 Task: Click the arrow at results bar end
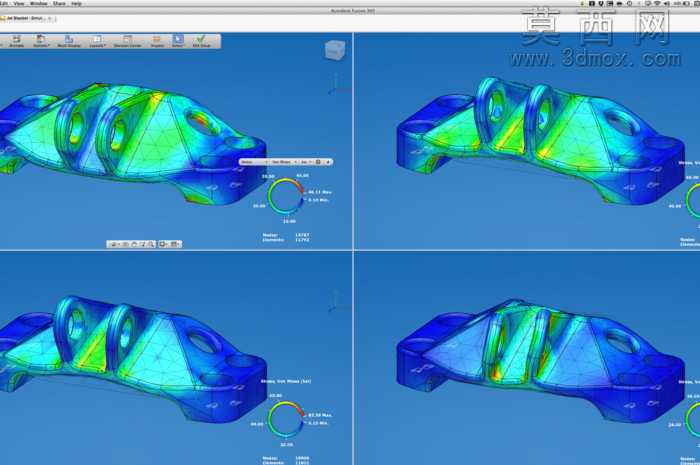tap(328, 162)
